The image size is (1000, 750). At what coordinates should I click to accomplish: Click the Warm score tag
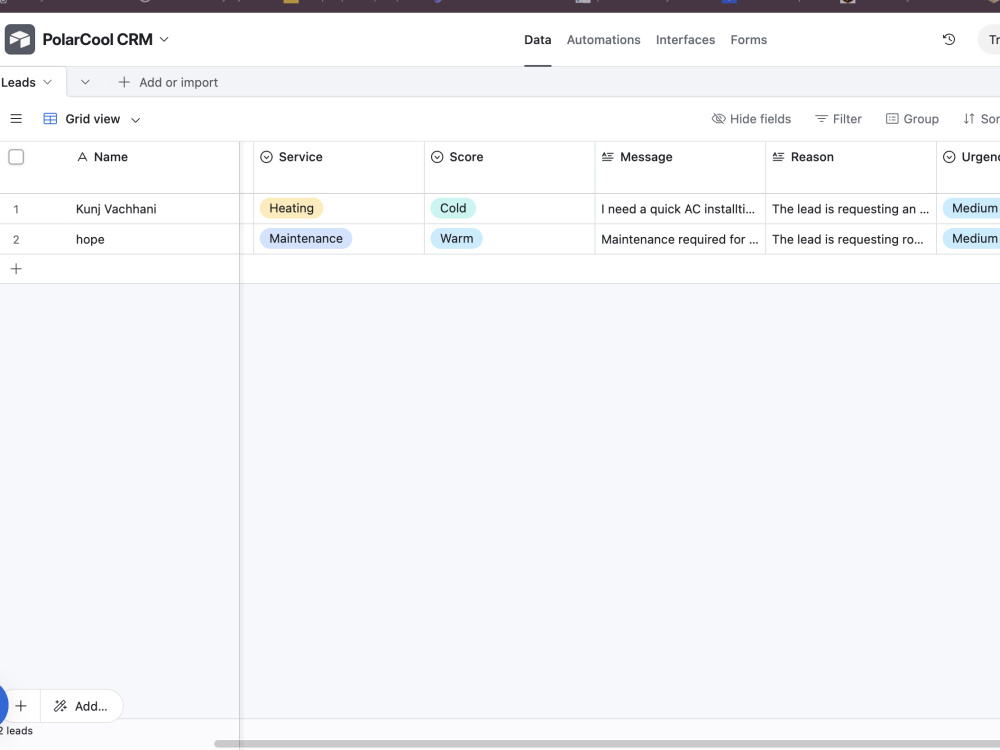click(457, 239)
